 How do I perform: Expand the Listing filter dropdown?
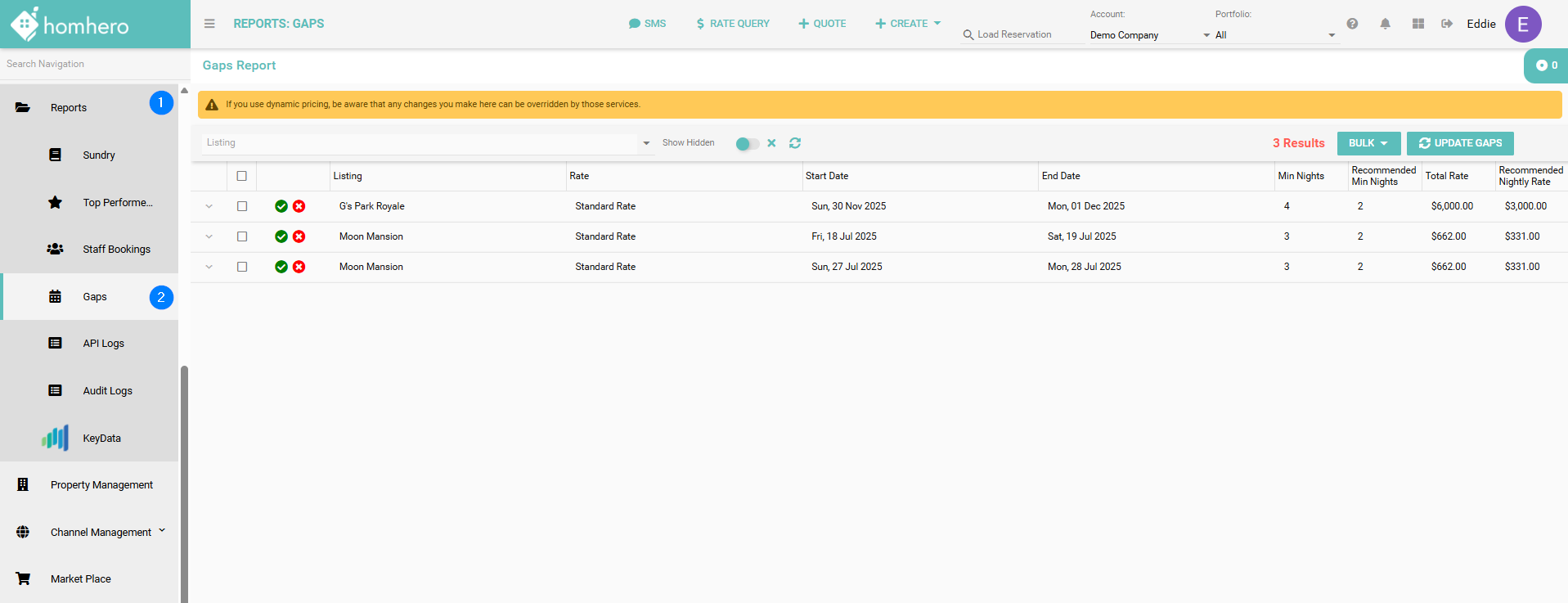coord(646,143)
